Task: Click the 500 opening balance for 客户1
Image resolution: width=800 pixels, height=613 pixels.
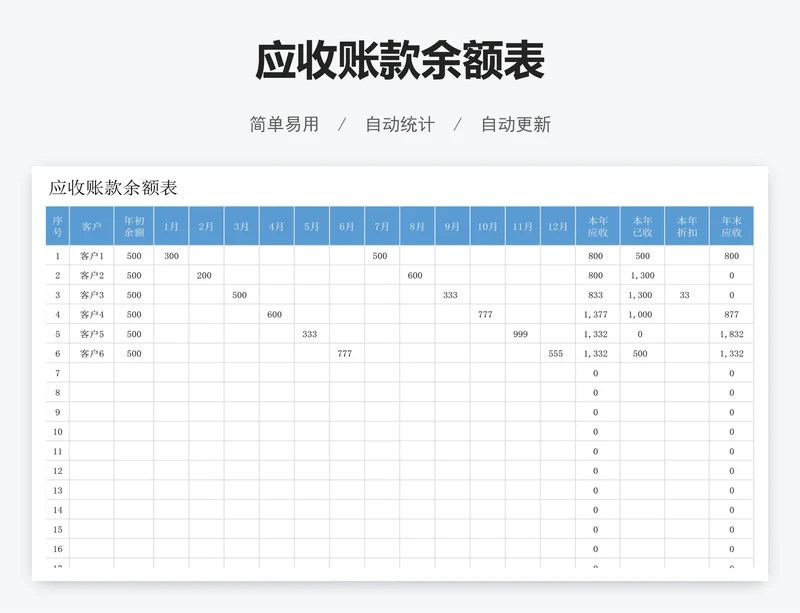Action: coord(134,256)
